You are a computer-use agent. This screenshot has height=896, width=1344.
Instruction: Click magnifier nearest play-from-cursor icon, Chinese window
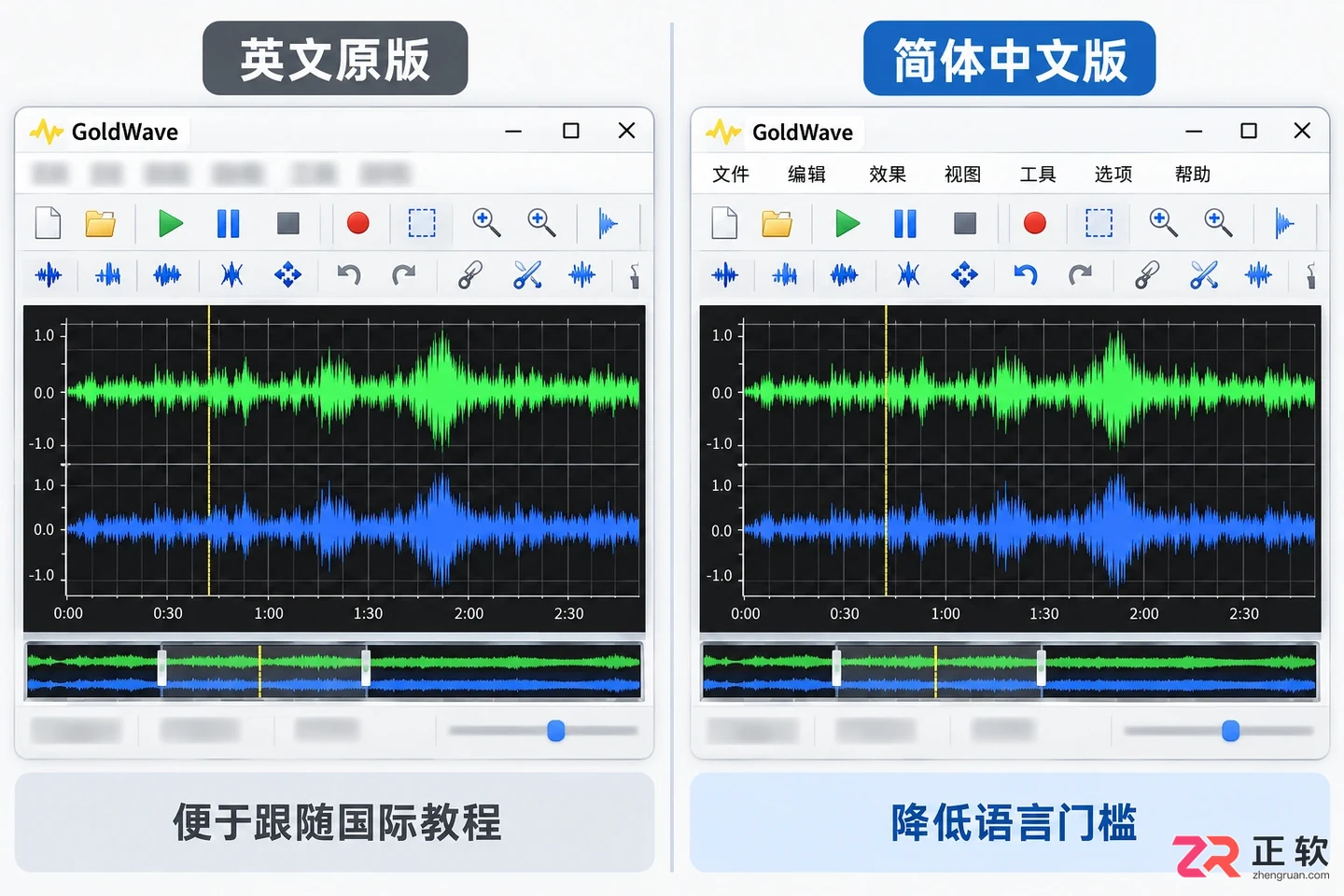point(1218,222)
